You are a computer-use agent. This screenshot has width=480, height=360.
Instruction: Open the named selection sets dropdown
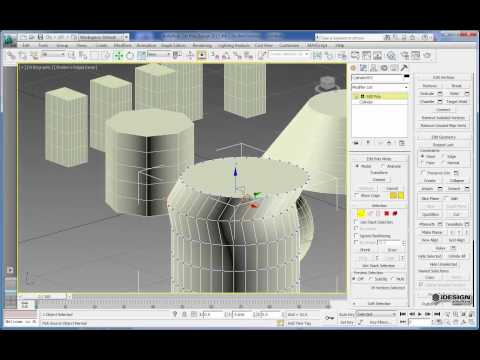tap(289, 54)
